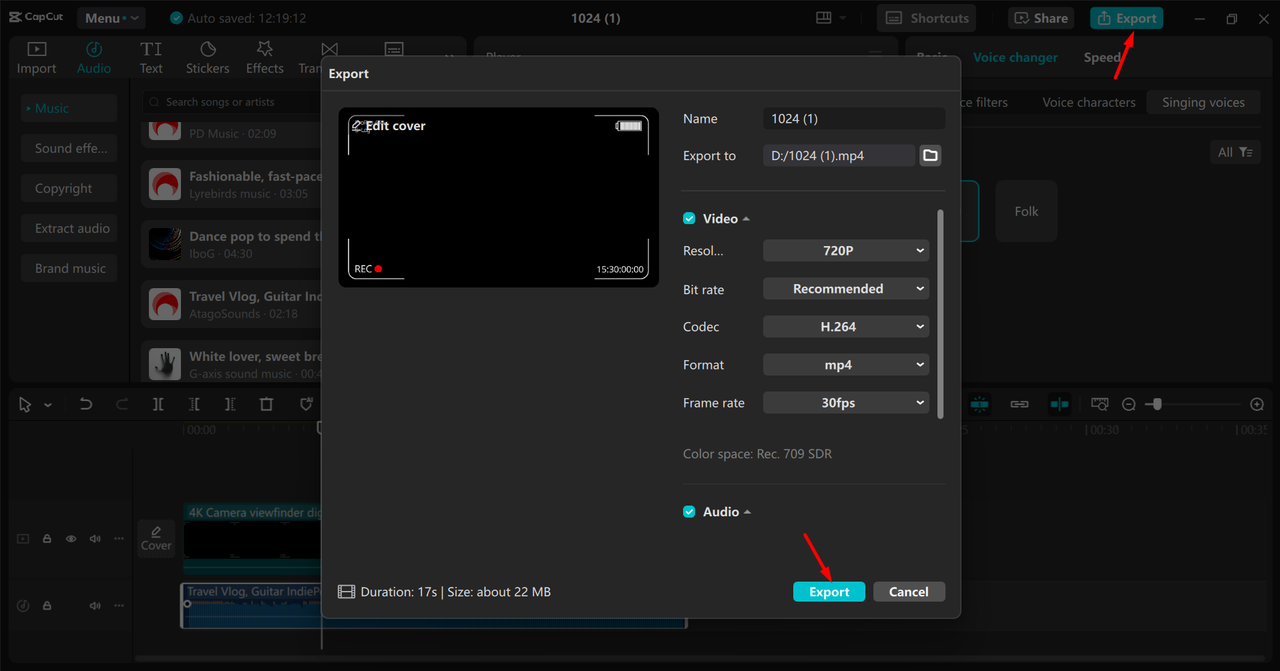1280x671 pixels.
Task: Click the Cover button on the timeline
Action: (156, 538)
